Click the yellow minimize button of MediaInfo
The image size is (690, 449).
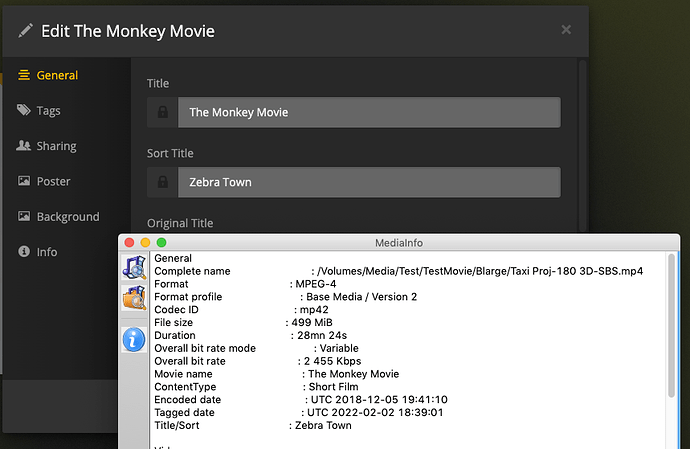145,243
